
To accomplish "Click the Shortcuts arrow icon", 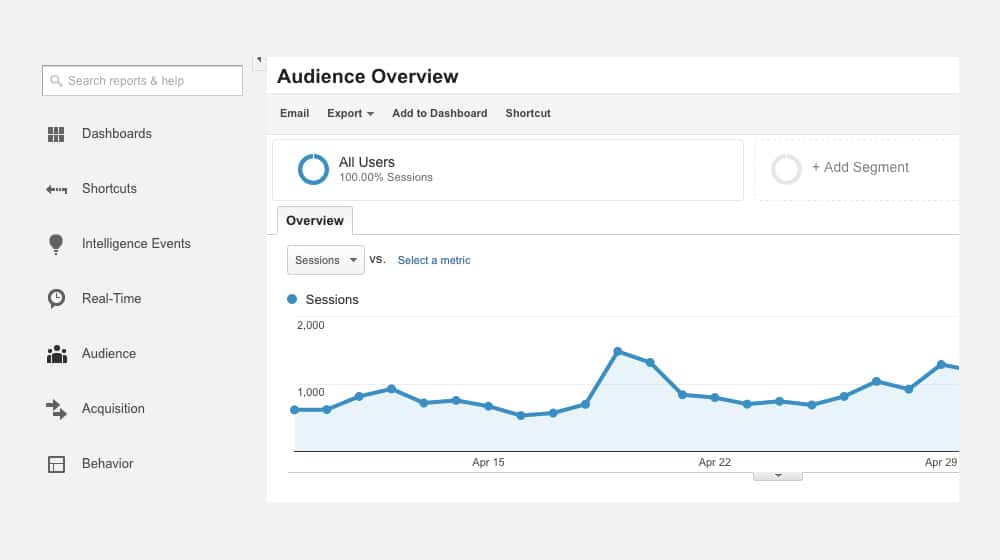I will coord(56,189).
